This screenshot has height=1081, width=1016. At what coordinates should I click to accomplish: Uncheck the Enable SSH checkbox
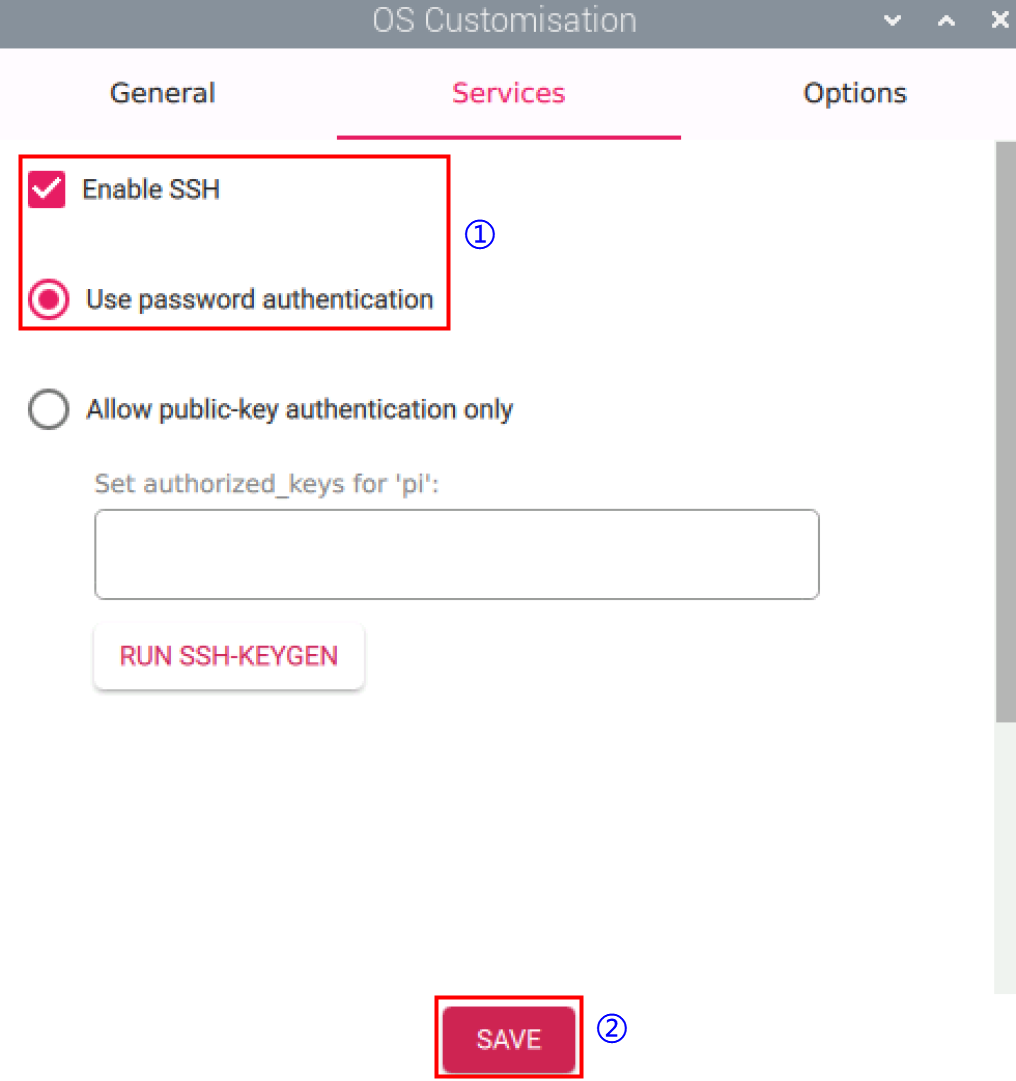click(x=47, y=190)
